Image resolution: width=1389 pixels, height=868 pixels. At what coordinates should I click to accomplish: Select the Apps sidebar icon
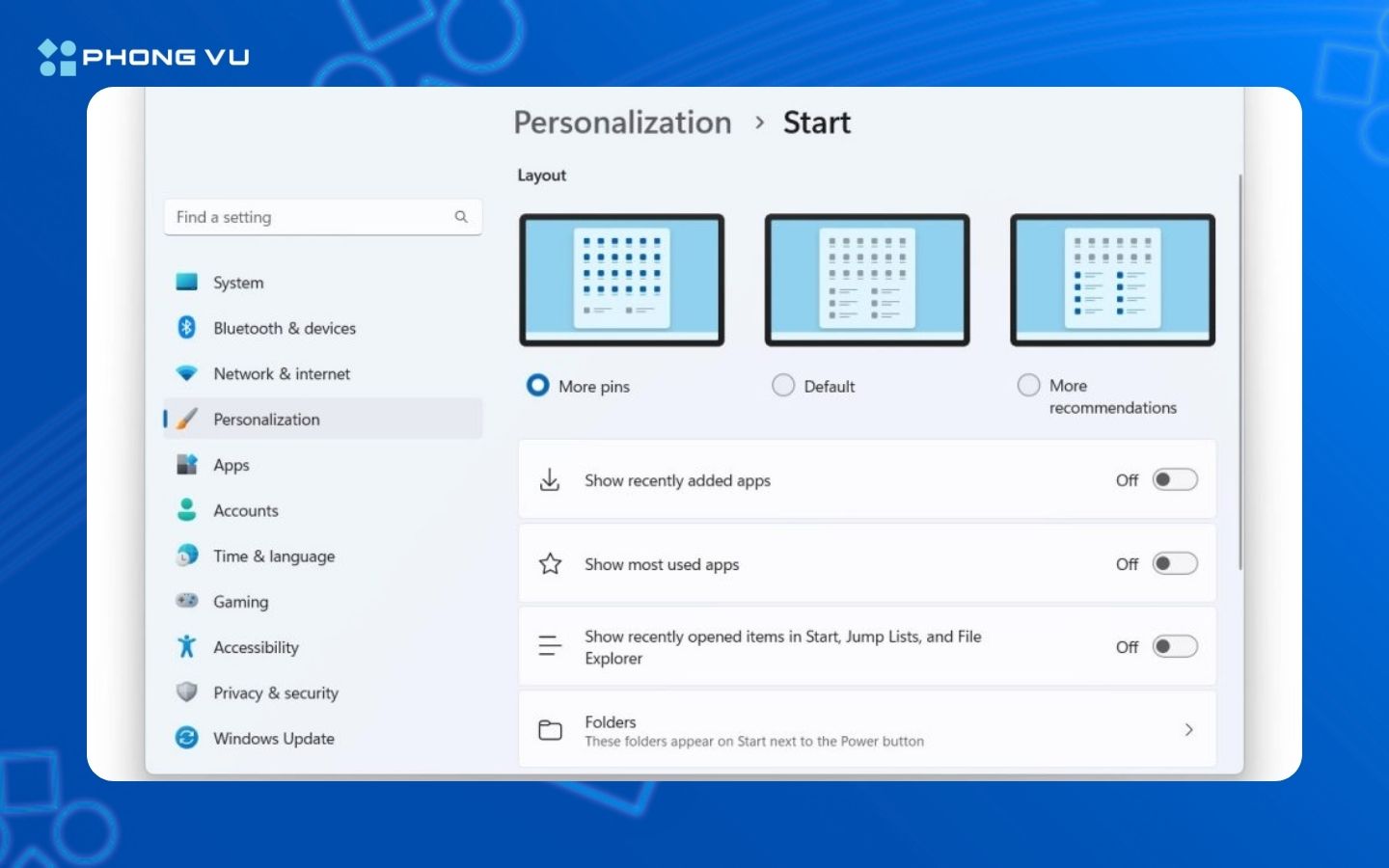pyautogui.click(x=187, y=465)
